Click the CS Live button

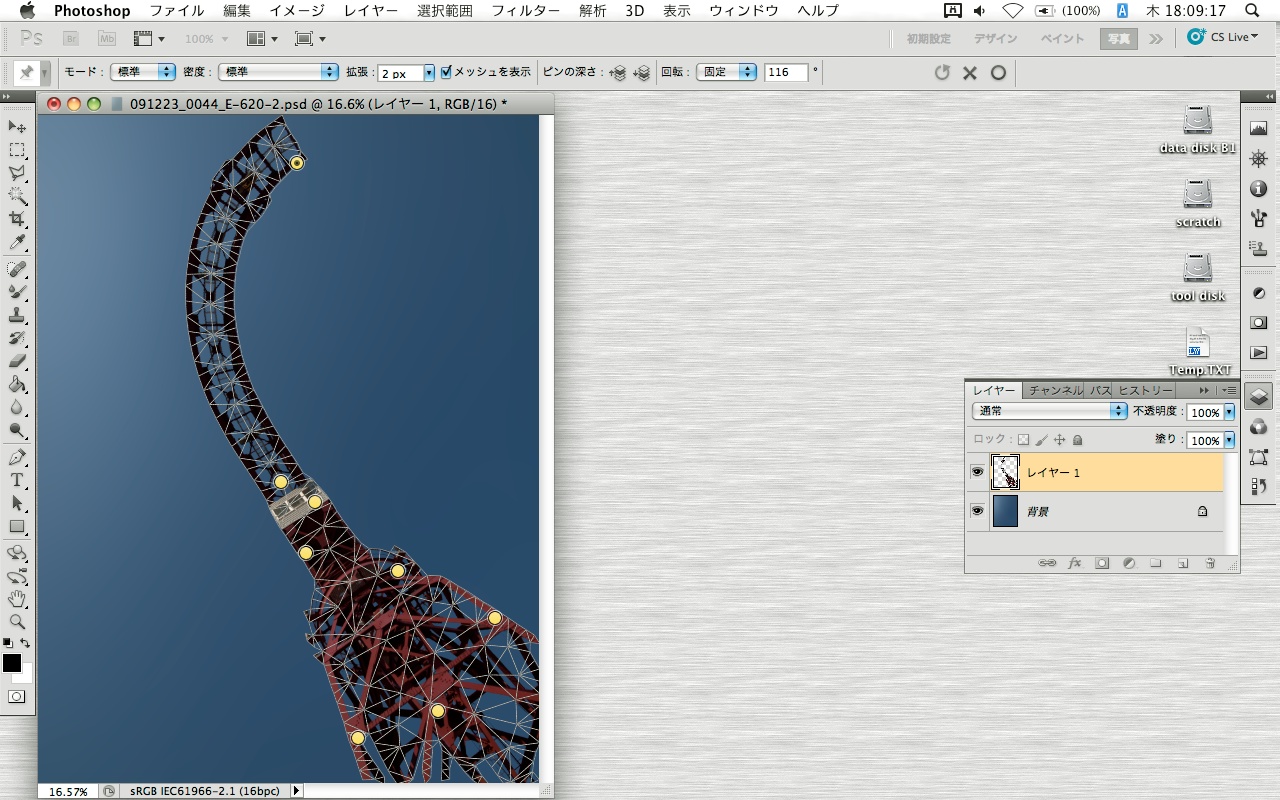point(1223,37)
